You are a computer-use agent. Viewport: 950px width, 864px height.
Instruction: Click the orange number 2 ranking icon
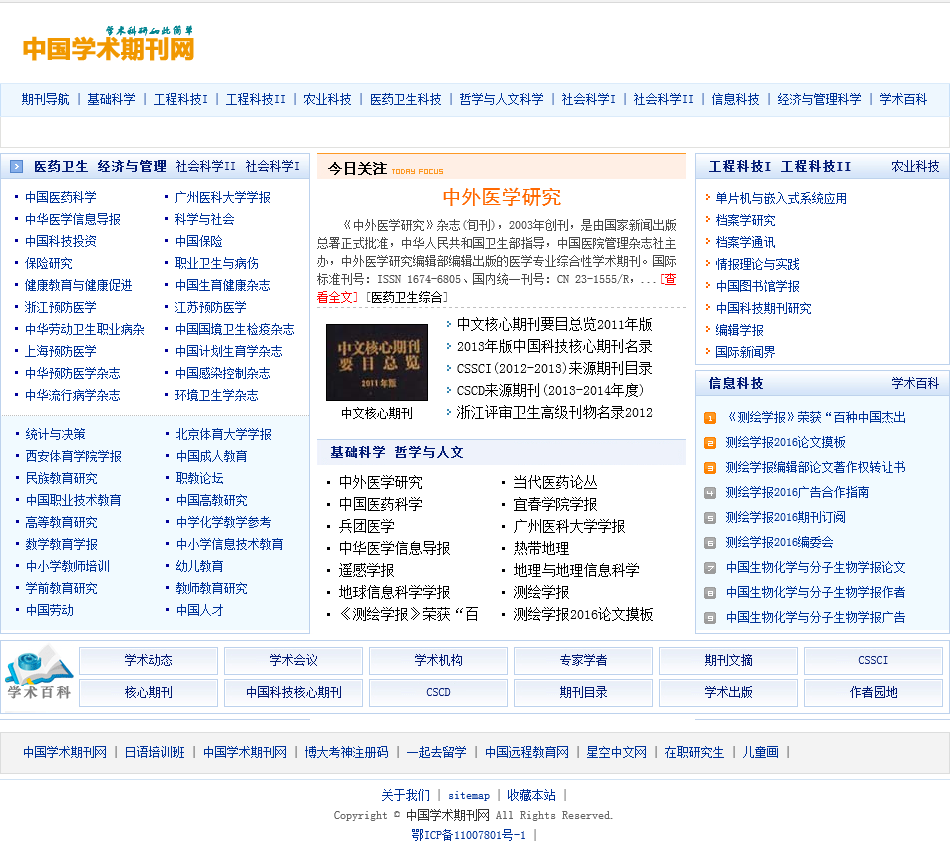click(710, 443)
